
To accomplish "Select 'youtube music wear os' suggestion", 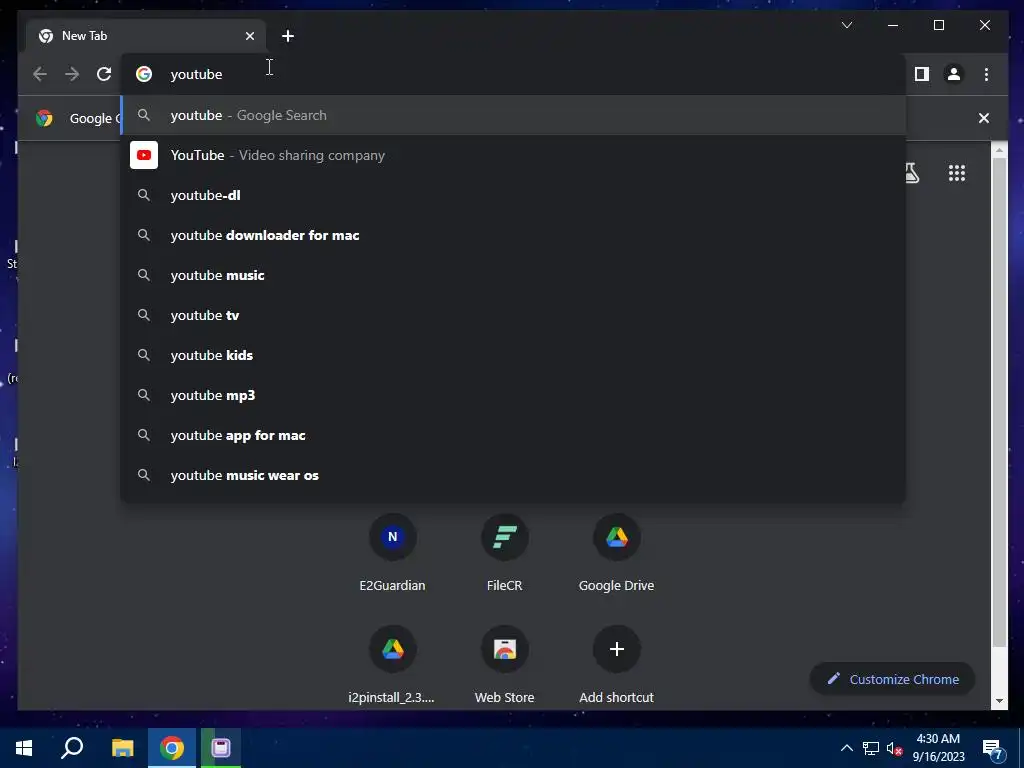I will click(x=513, y=475).
